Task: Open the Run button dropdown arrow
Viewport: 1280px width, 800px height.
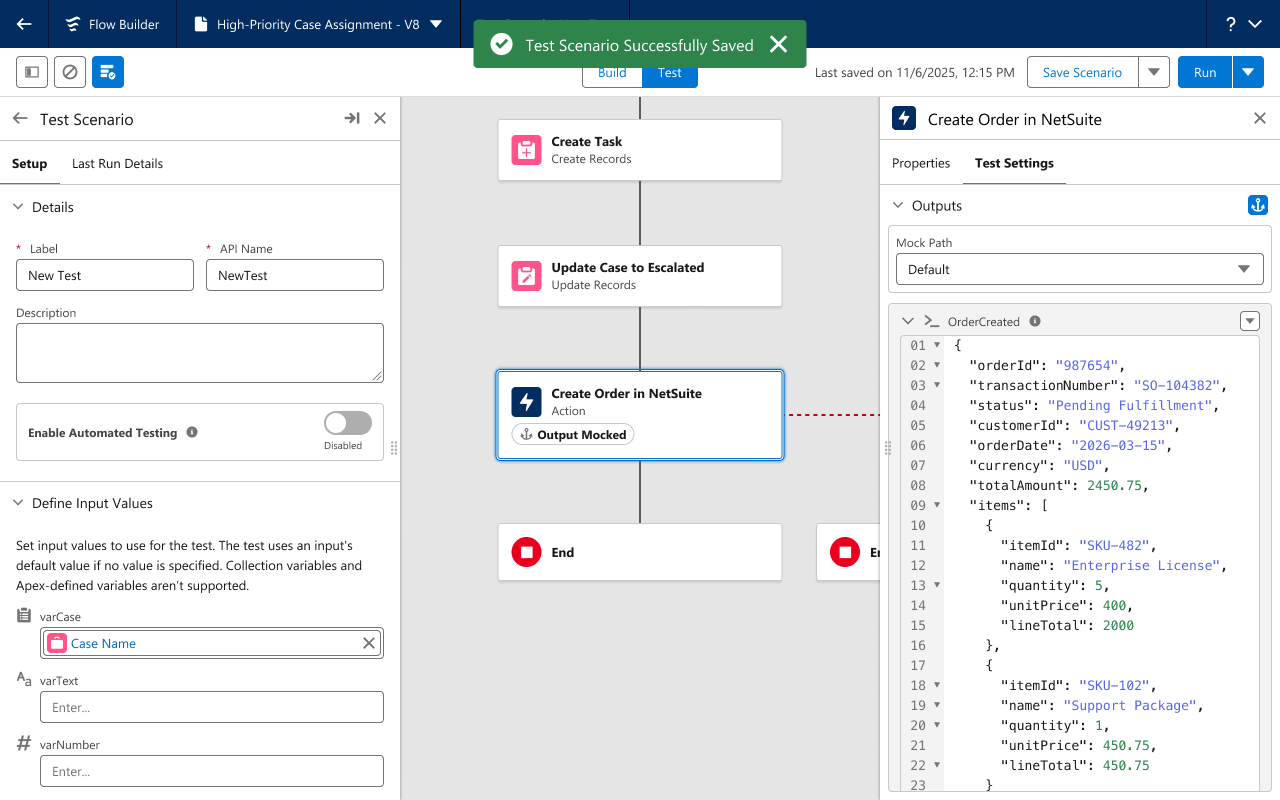Action: [1248, 72]
